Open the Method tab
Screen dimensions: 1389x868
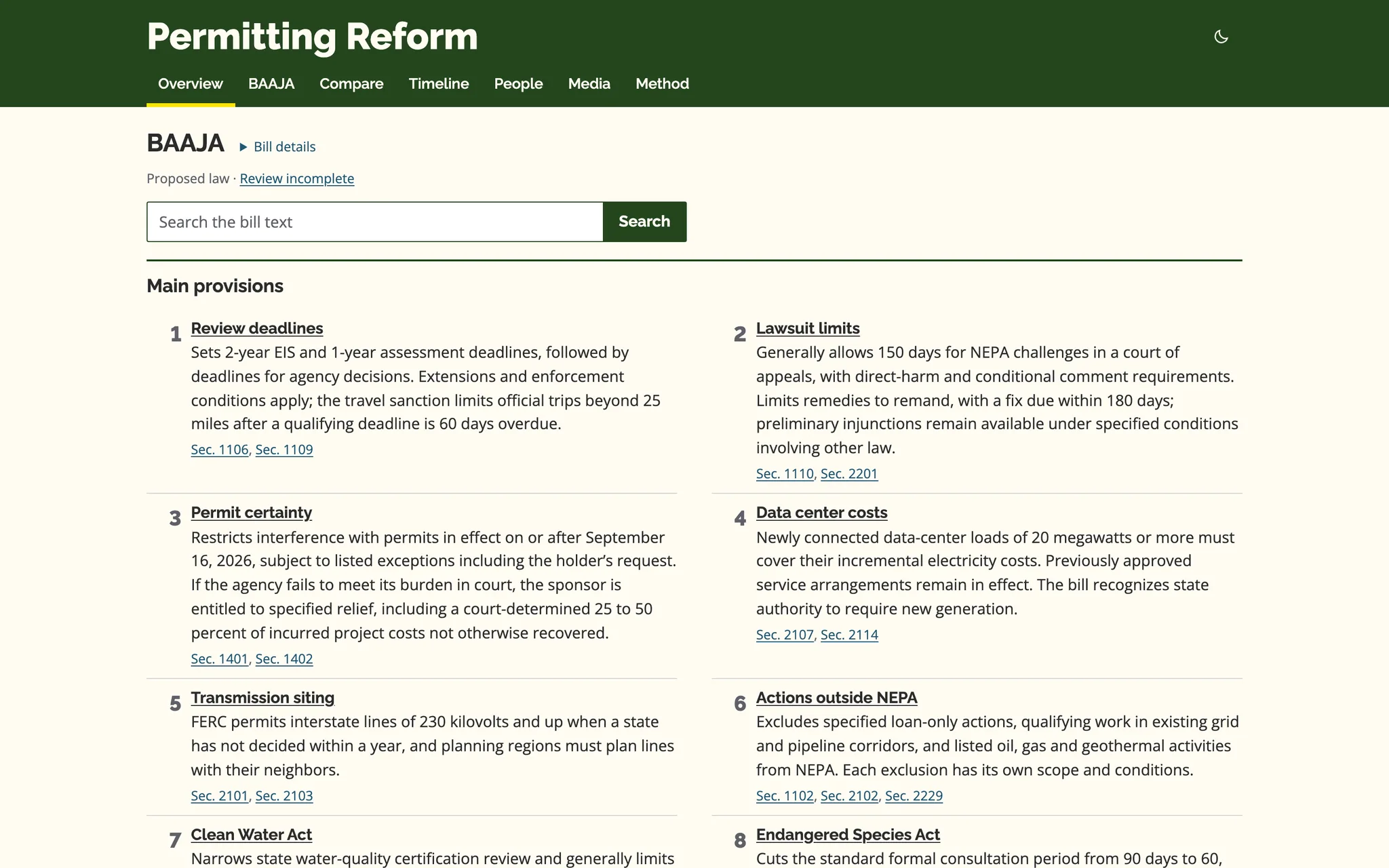coord(662,83)
